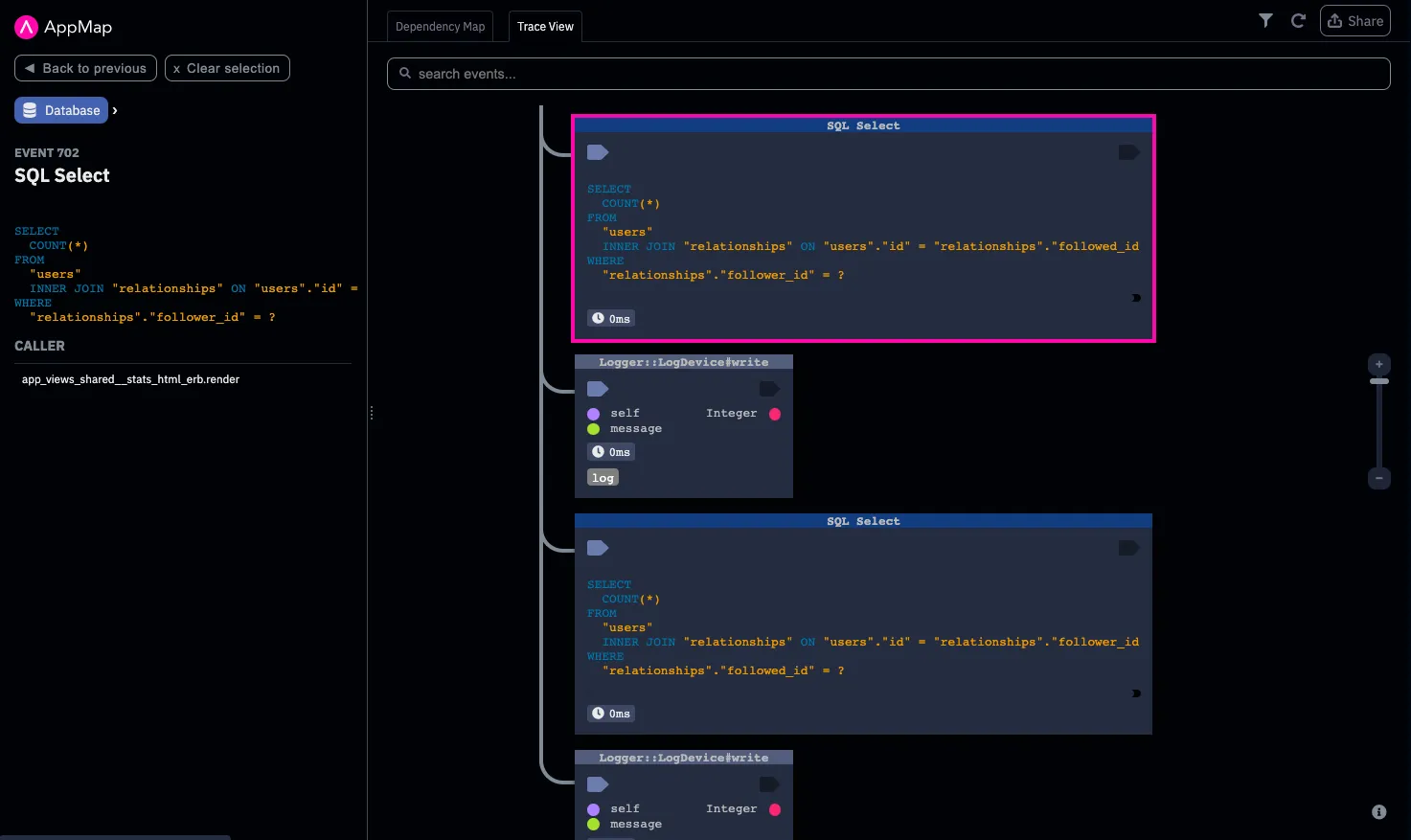Click Integer label in first Logger node
Screen dimensions: 1411x840
[x=731, y=414]
